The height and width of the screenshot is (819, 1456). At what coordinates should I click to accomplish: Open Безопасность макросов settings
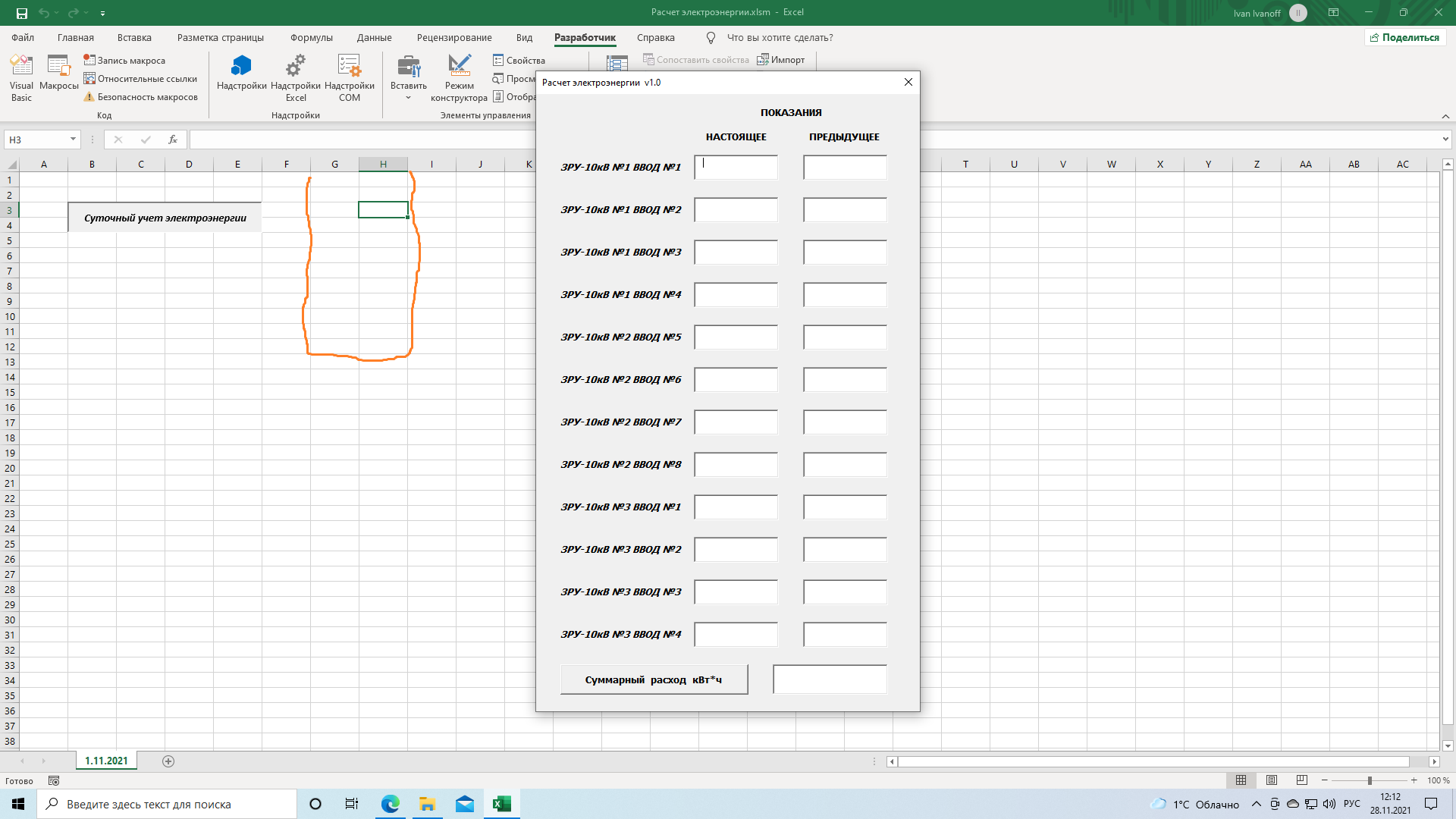tap(141, 96)
